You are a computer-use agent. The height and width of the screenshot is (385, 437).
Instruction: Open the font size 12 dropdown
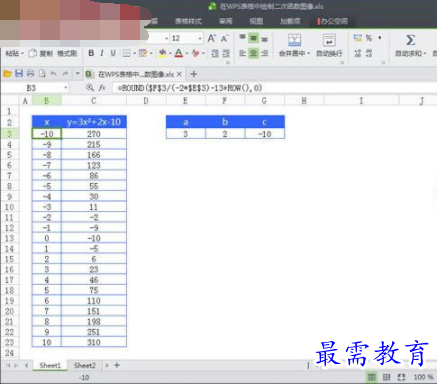click(x=200, y=39)
